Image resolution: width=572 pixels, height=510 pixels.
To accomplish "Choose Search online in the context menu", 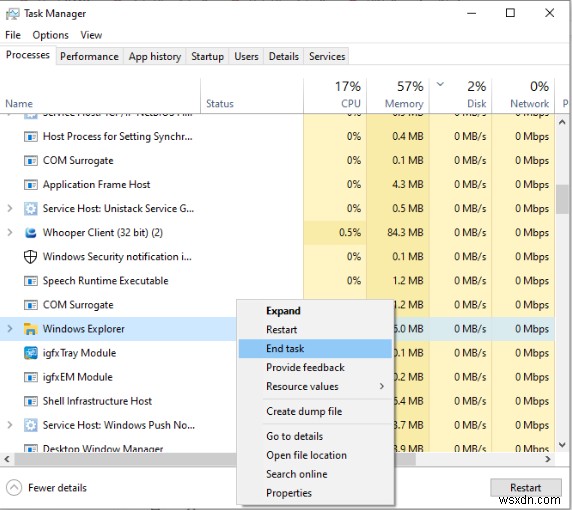I will [316, 474].
